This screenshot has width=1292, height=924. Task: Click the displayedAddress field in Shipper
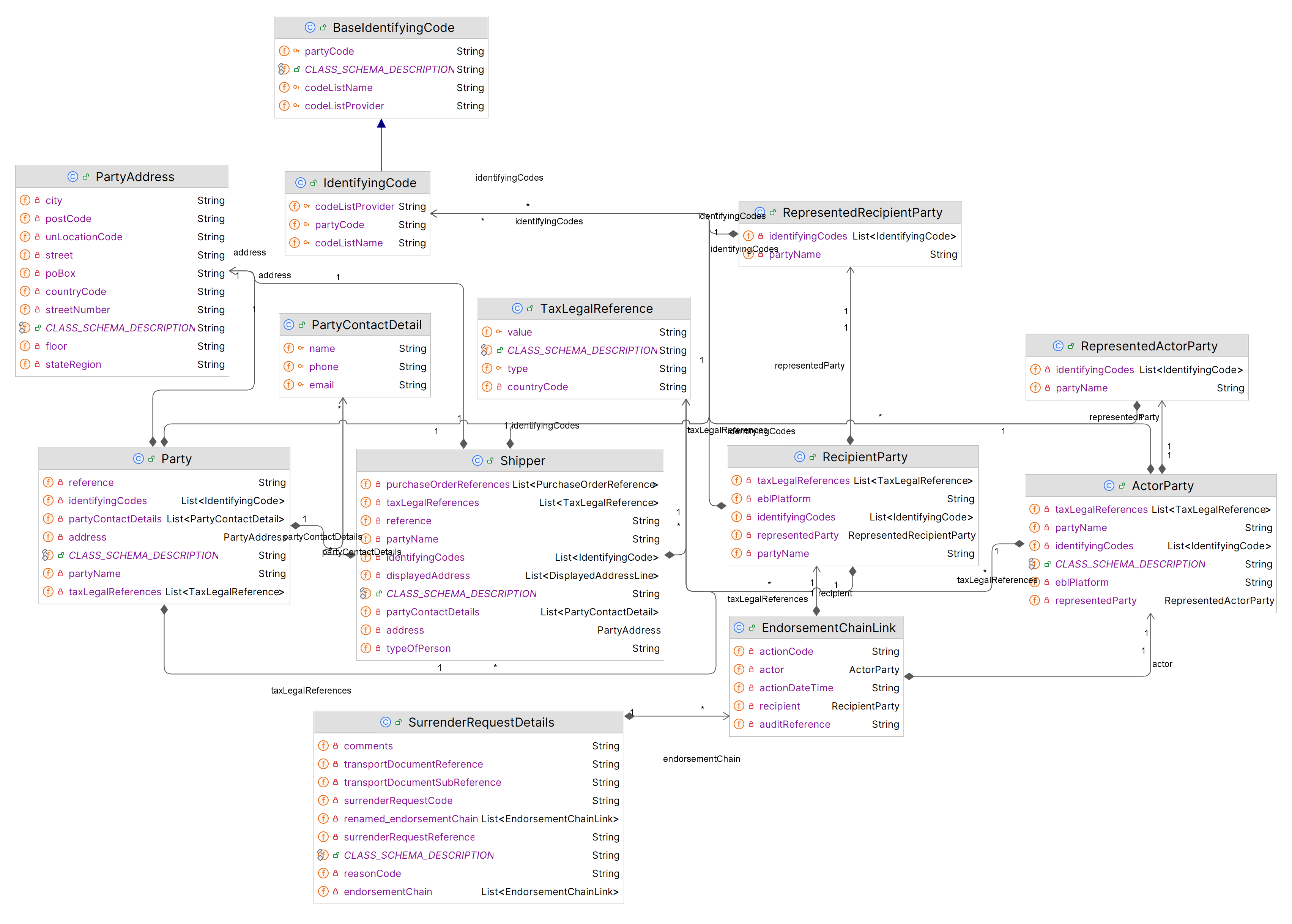click(x=510, y=575)
